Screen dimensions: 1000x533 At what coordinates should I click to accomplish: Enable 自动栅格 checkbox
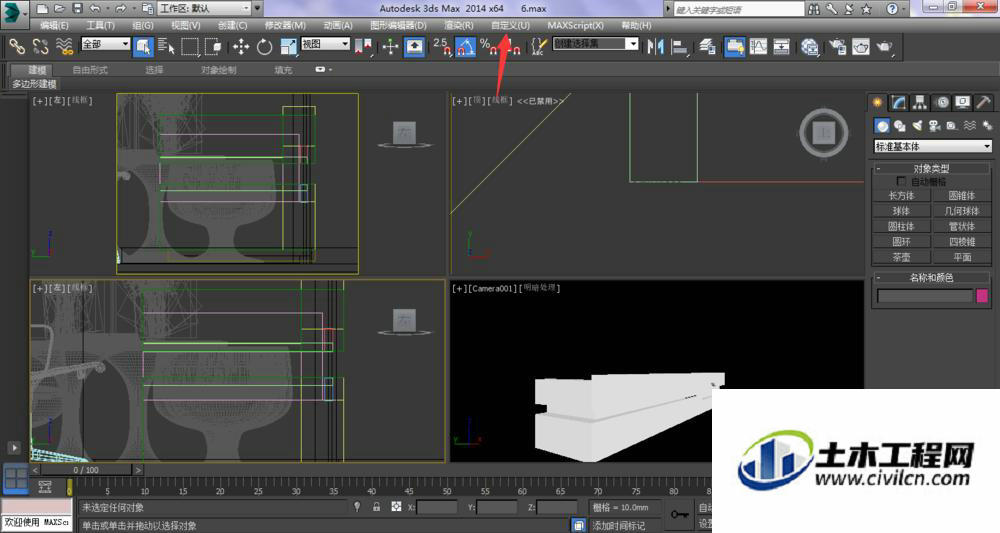coord(901,182)
